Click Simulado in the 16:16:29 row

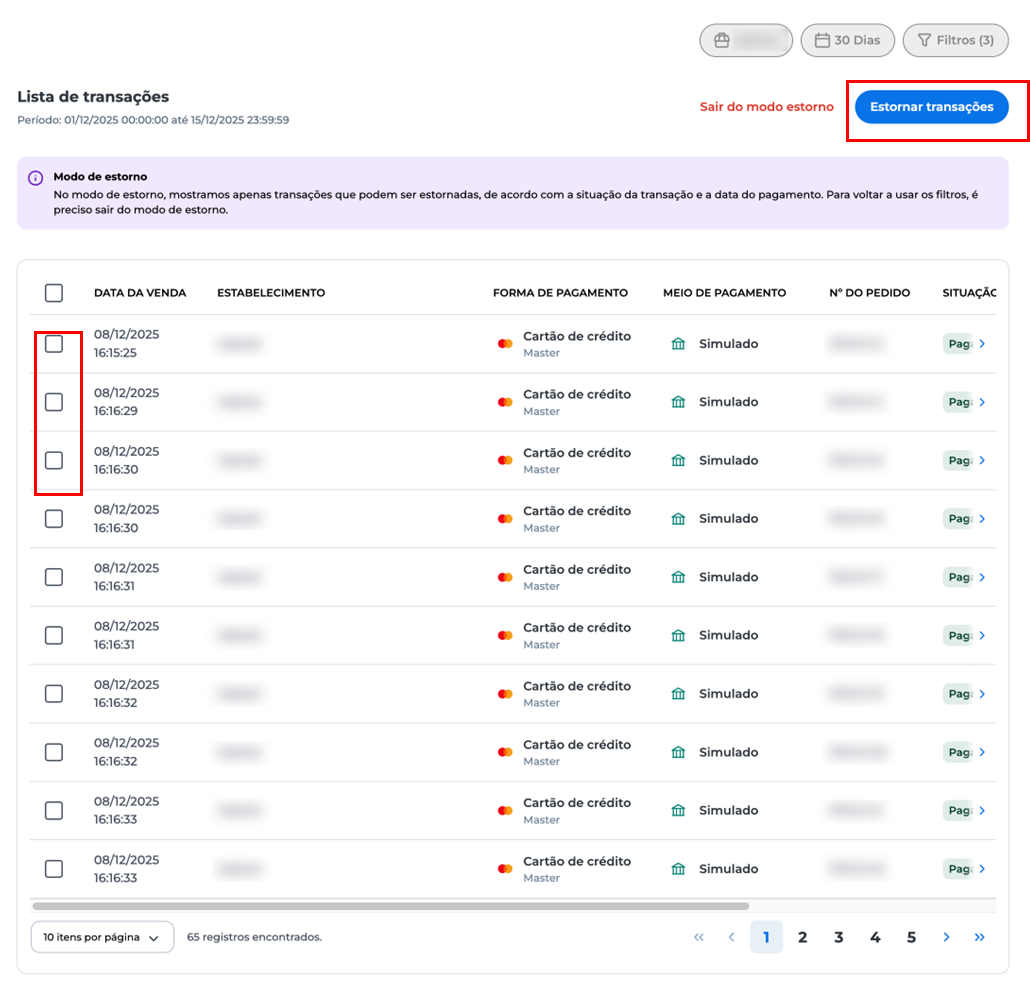tap(728, 402)
